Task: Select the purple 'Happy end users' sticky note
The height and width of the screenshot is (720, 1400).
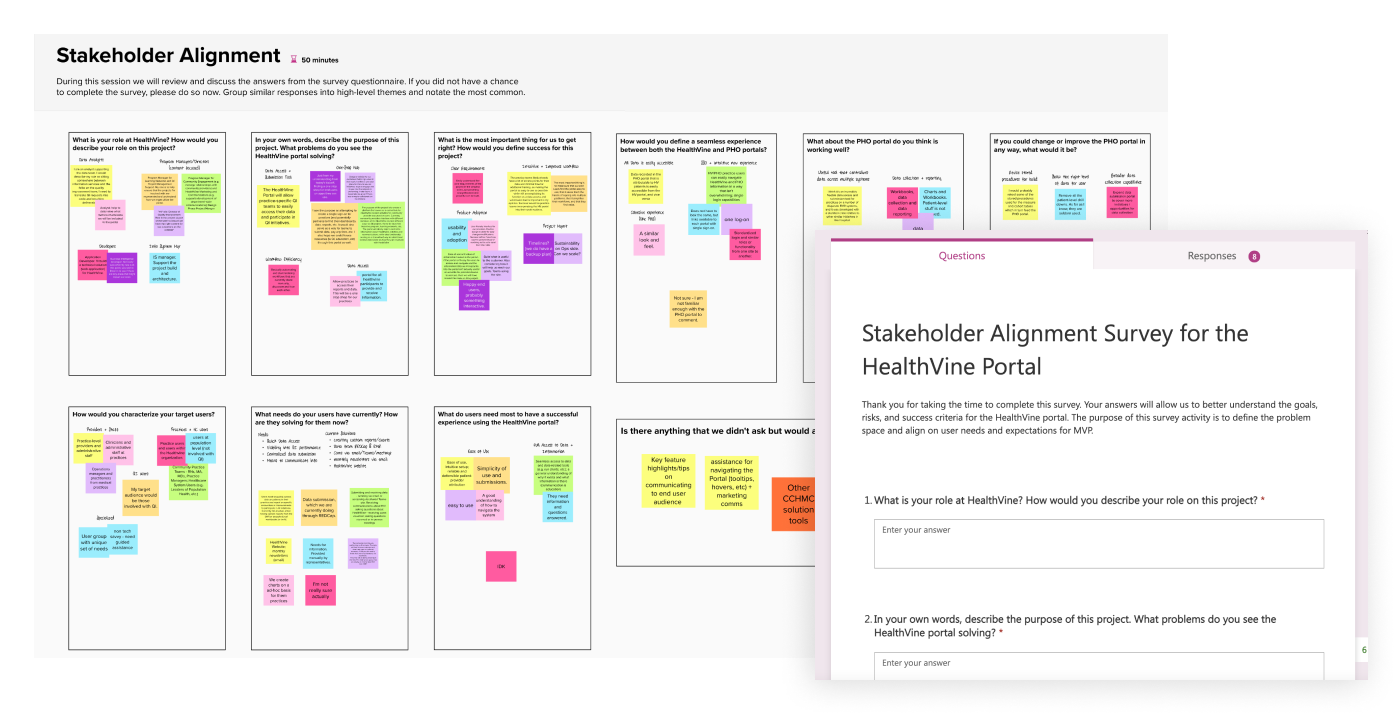Action: click(x=474, y=294)
